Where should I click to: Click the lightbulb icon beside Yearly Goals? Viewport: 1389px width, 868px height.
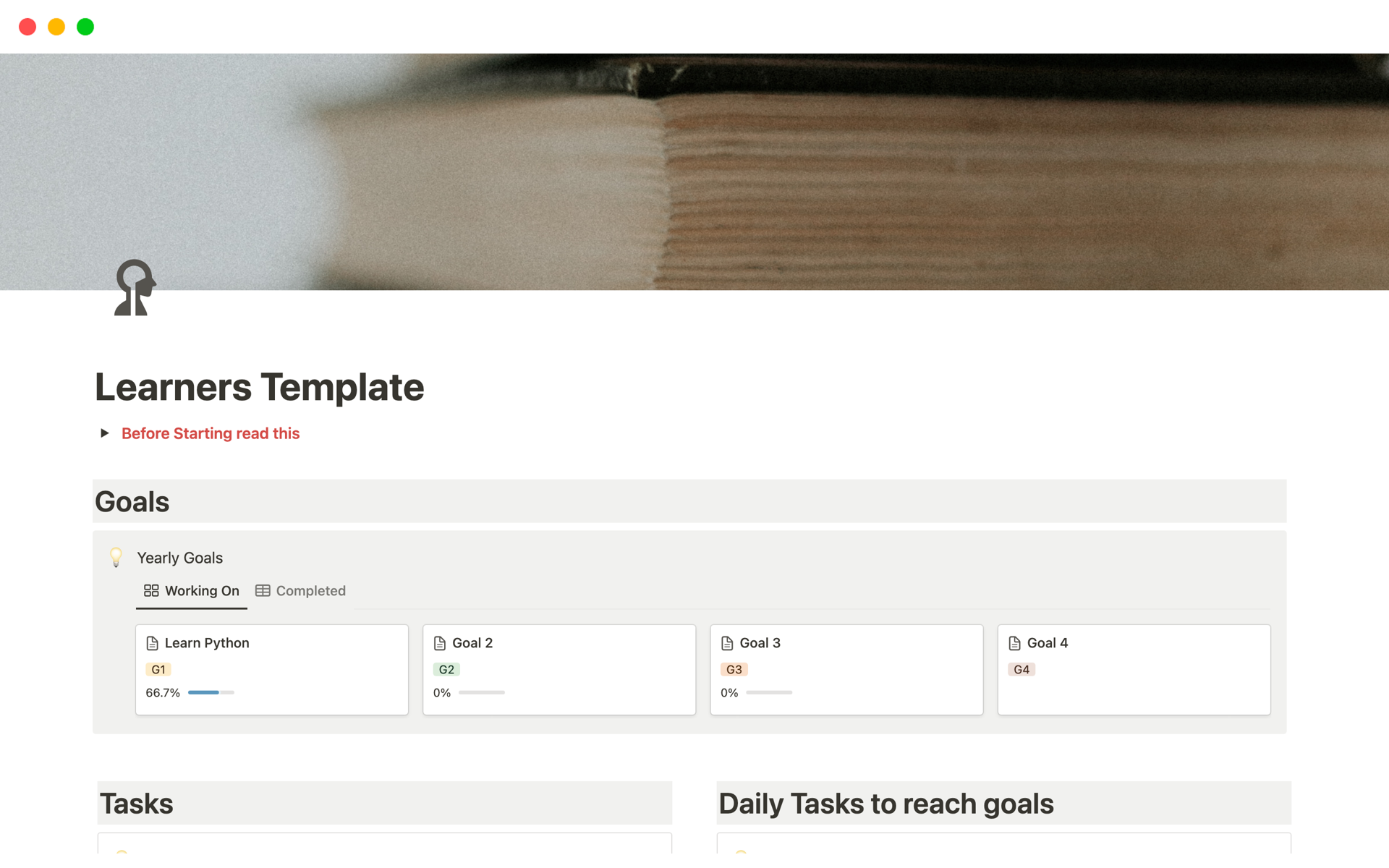116,557
